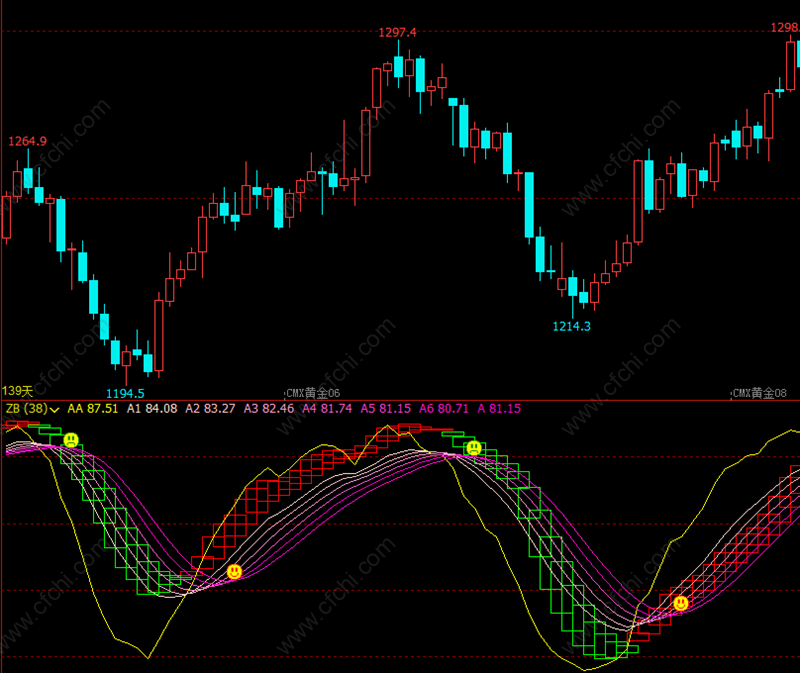800x673 pixels.
Task: Select the AA 87.51 indicator value
Action: tap(92, 409)
